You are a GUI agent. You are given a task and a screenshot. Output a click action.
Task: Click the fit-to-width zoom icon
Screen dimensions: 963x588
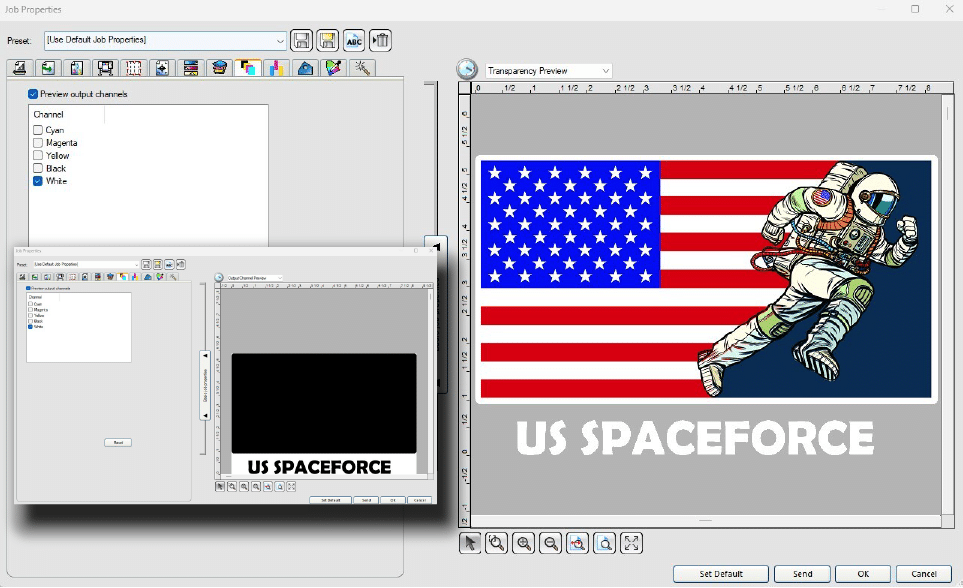577,543
